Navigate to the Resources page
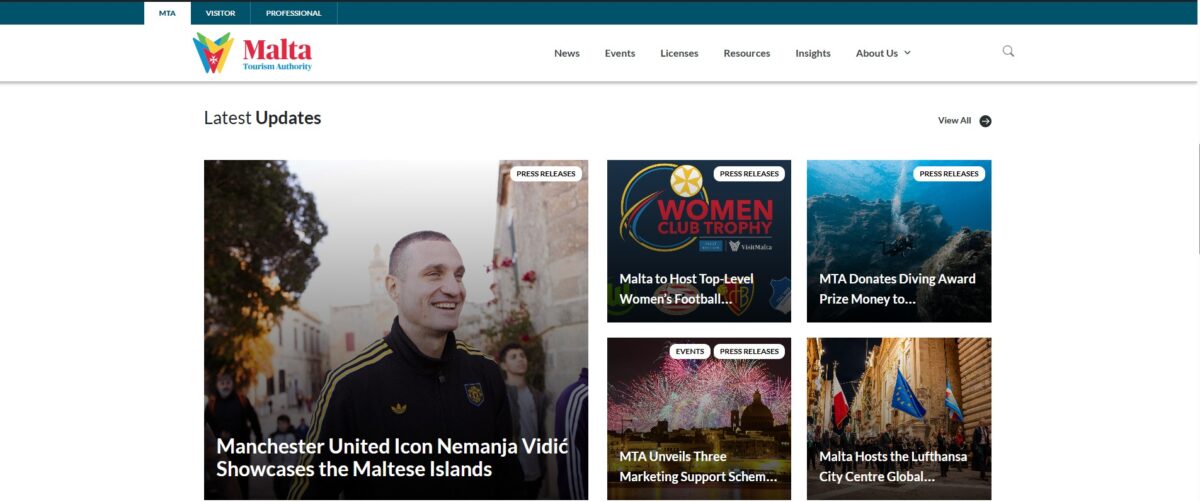 tap(747, 53)
